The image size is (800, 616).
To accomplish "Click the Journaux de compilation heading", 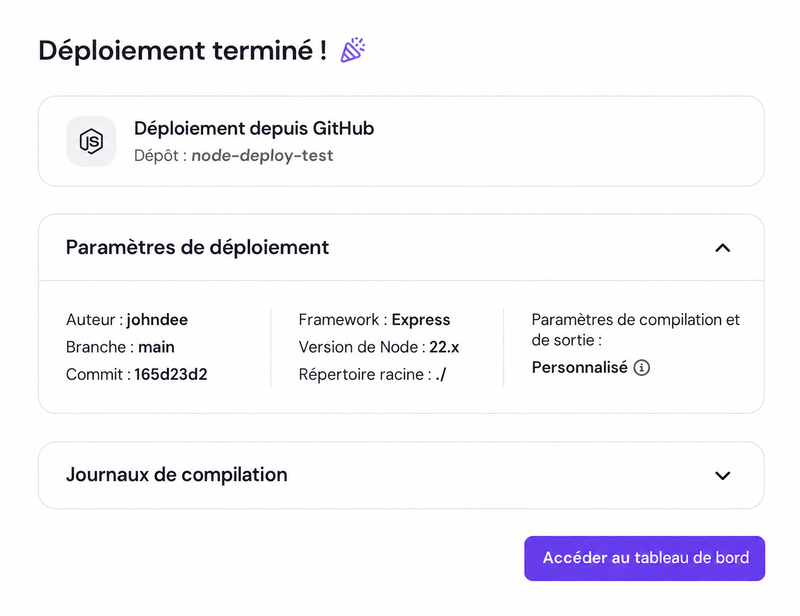I will (x=177, y=475).
